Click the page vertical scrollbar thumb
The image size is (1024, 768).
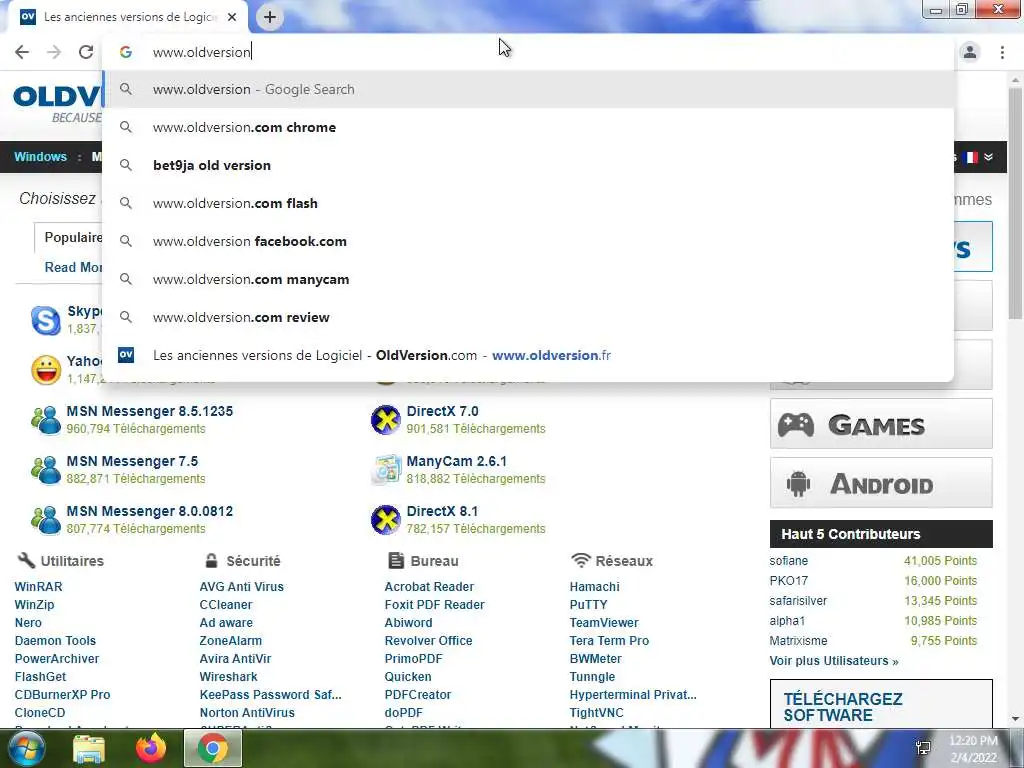(x=1015, y=202)
